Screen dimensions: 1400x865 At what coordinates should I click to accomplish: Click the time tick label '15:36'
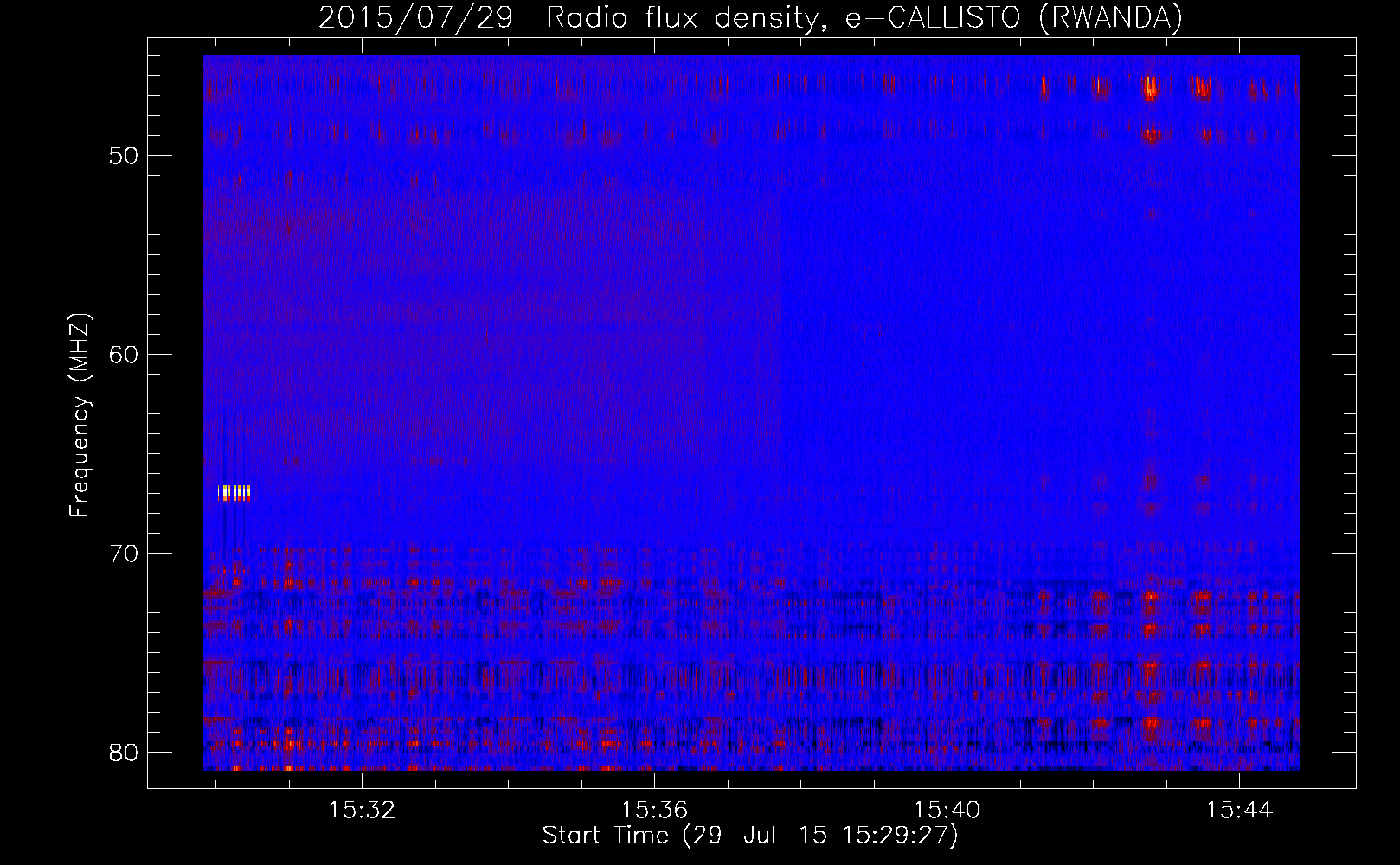coord(654,810)
